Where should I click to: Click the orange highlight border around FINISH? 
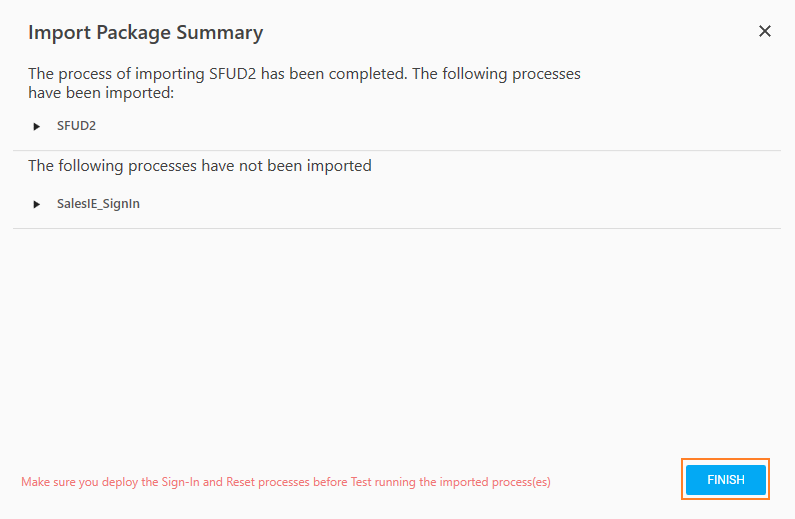coord(684,480)
